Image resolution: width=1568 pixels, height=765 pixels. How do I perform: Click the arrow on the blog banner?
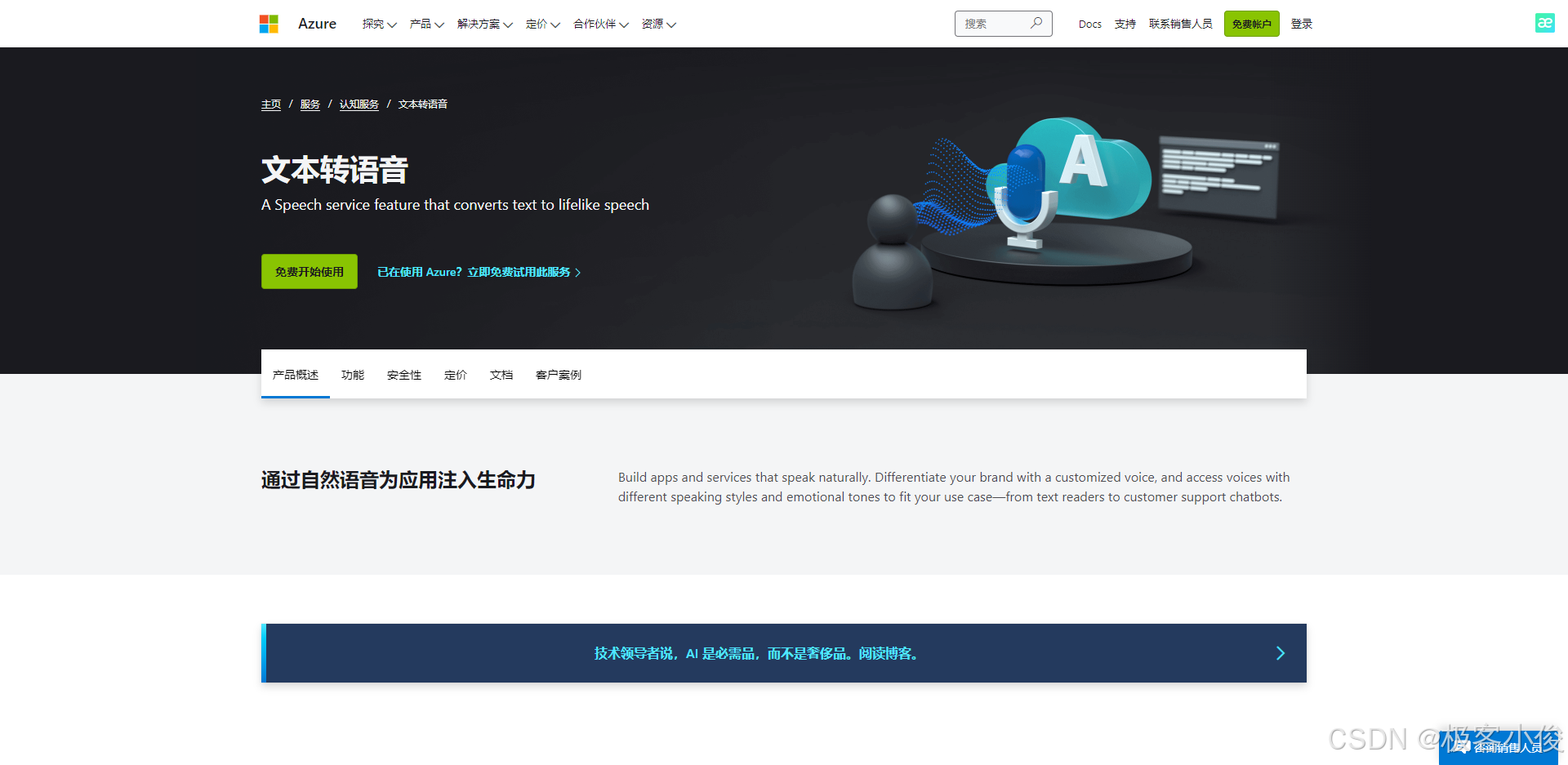[x=1280, y=653]
